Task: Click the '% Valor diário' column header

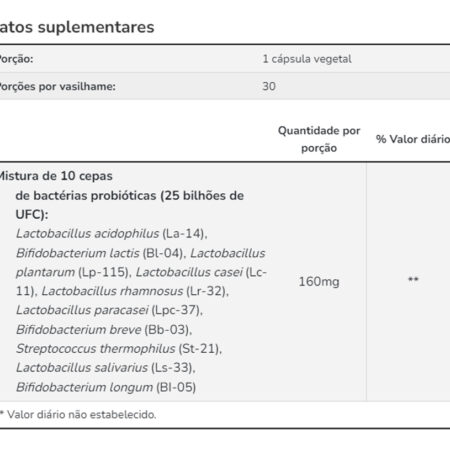Action: click(413, 139)
